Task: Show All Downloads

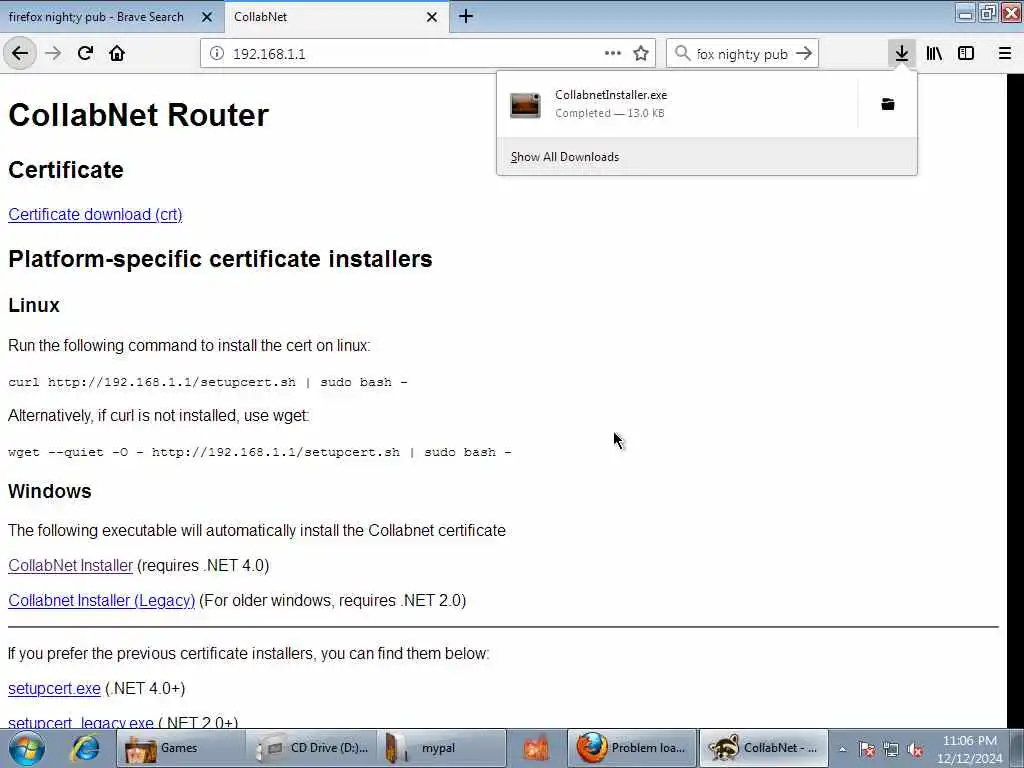Action: point(565,157)
